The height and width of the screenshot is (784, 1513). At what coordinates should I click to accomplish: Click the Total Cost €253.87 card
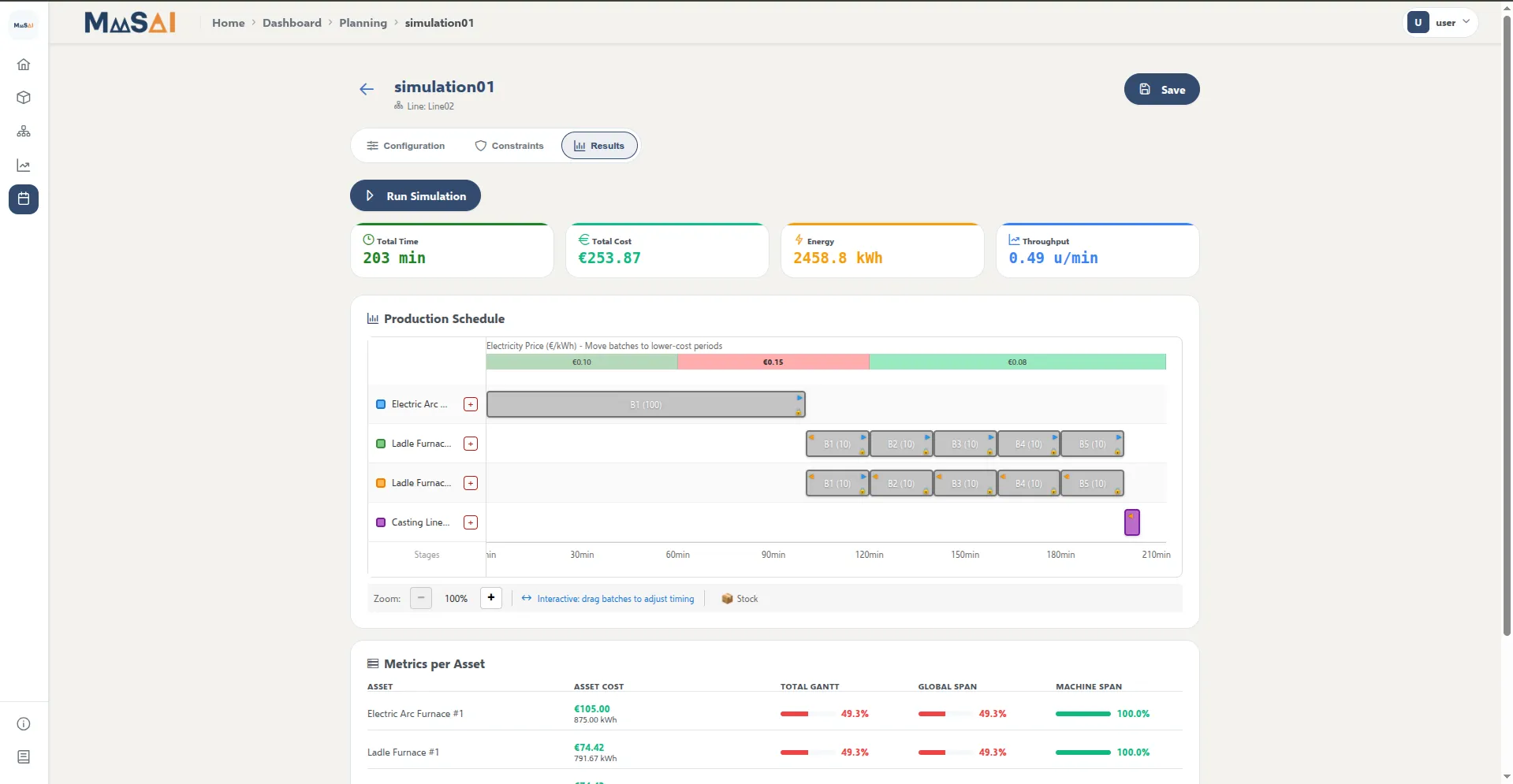(x=667, y=251)
